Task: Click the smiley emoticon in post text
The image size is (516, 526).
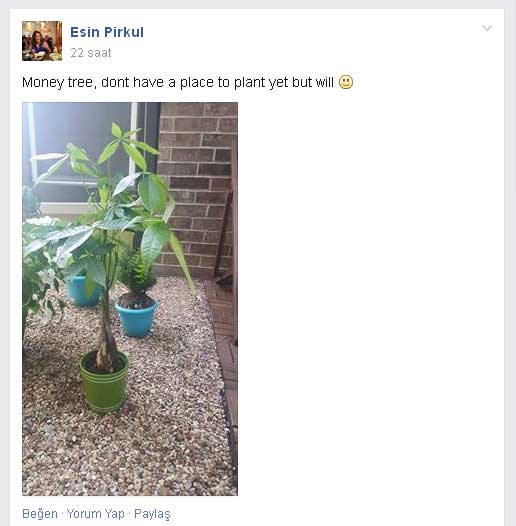Action: tap(346, 82)
